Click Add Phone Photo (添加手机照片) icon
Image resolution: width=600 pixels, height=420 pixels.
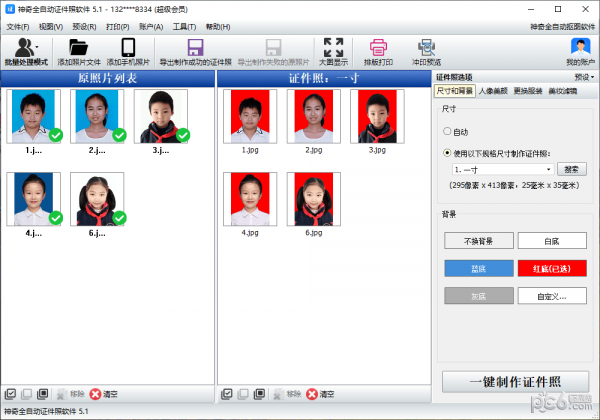point(128,51)
